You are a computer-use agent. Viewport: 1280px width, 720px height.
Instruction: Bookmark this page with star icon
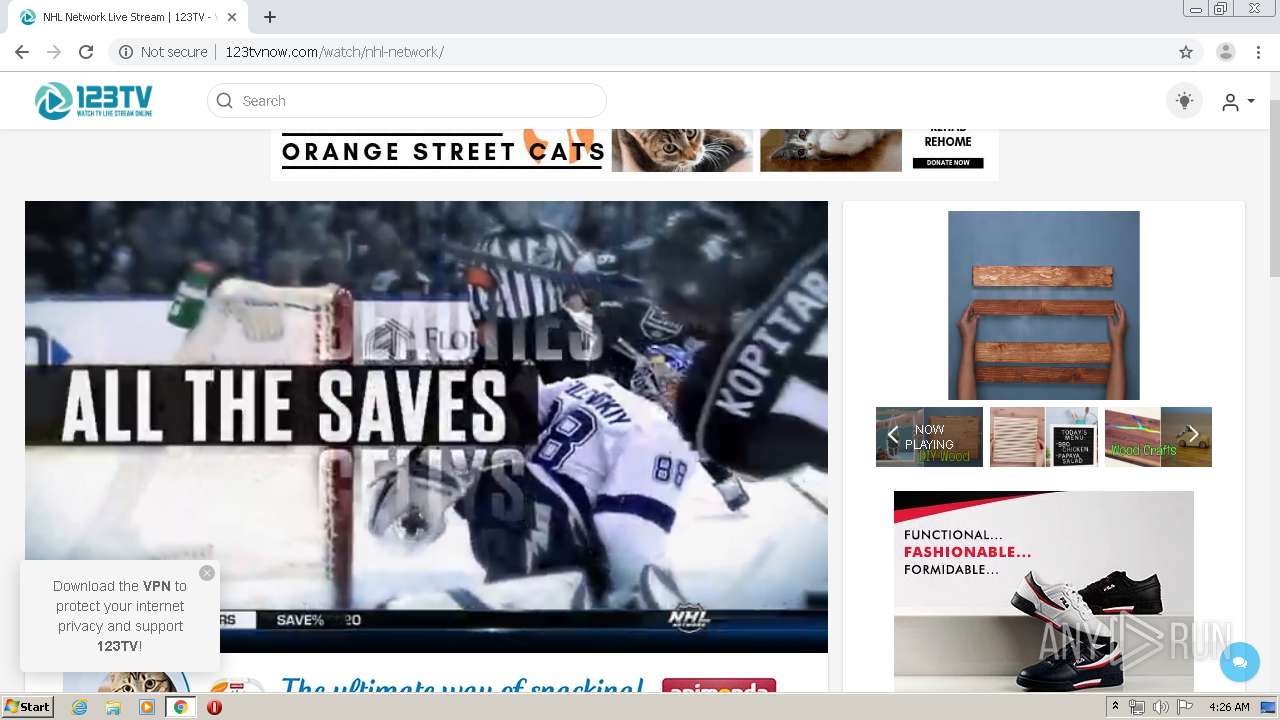click(1186, 52)
